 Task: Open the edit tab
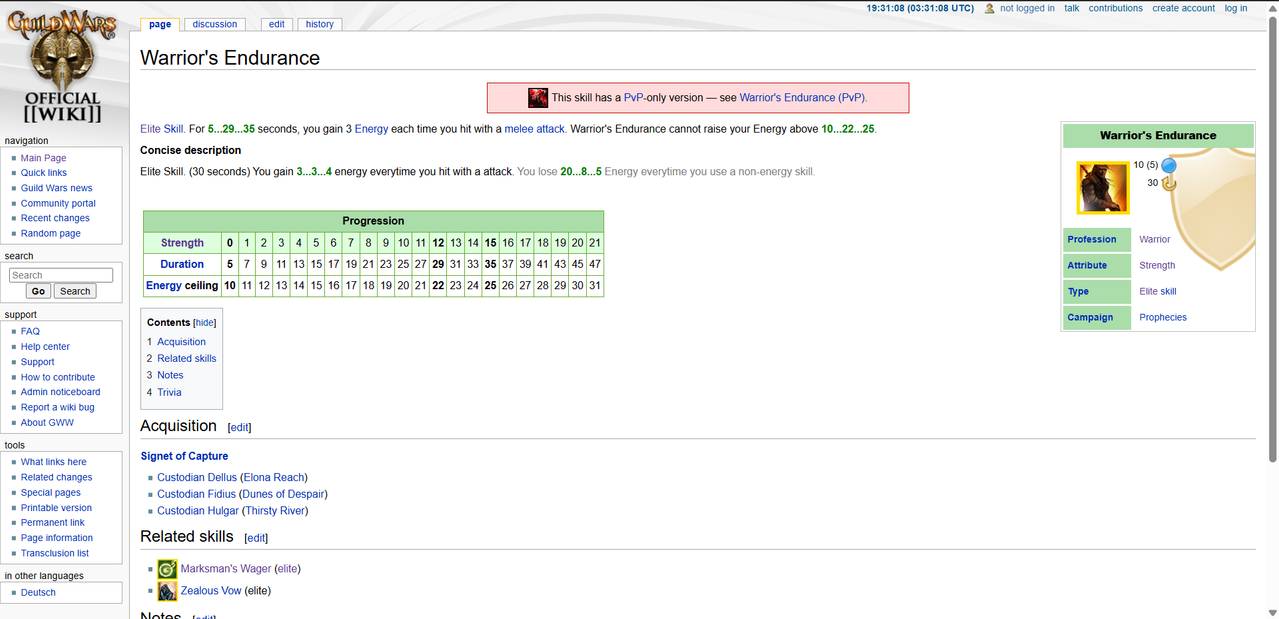(x=277, y=24)
